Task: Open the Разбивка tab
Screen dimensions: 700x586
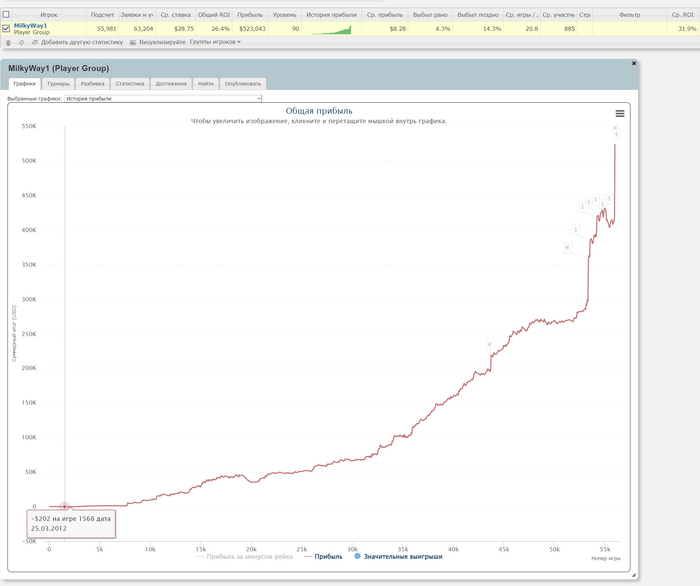Action: (92, 84)
